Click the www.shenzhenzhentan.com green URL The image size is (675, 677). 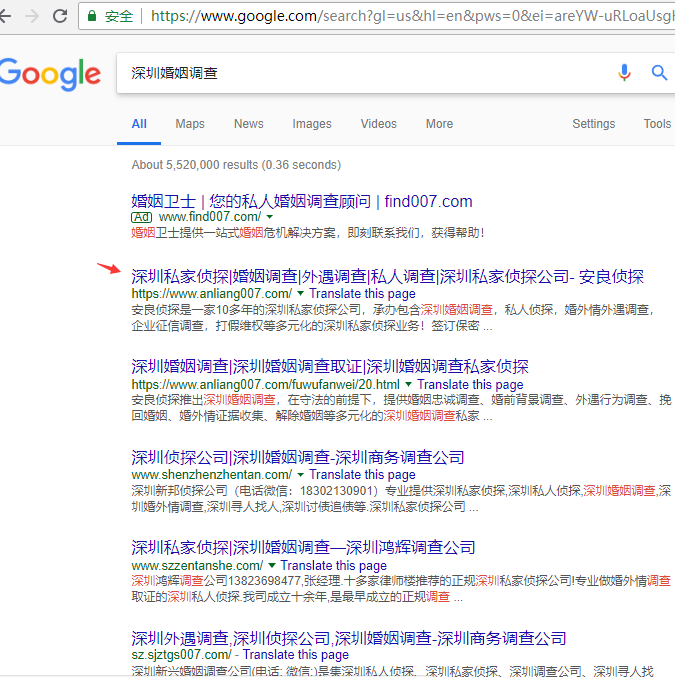point(212,475)
